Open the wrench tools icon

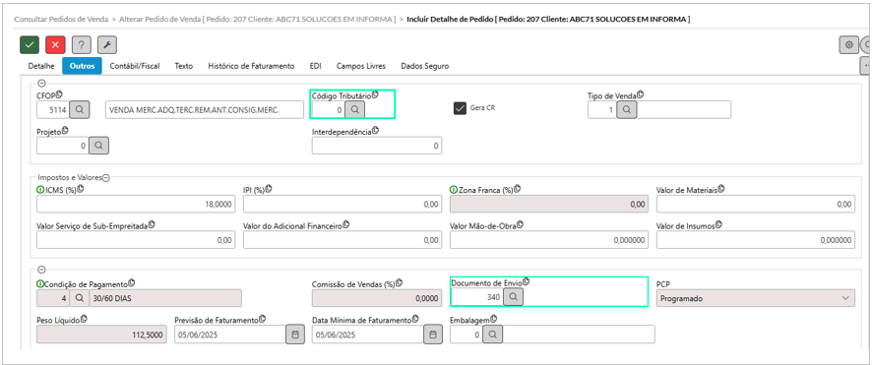click(107, 45)
